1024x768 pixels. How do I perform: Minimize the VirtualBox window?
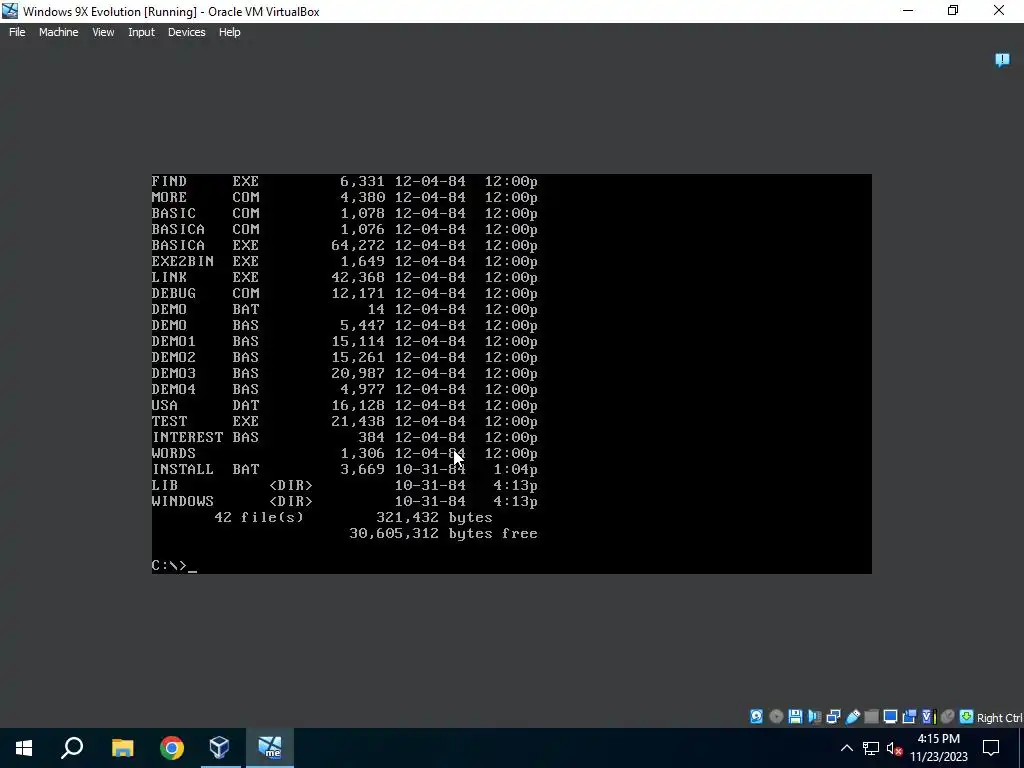[x=908, y=11]
